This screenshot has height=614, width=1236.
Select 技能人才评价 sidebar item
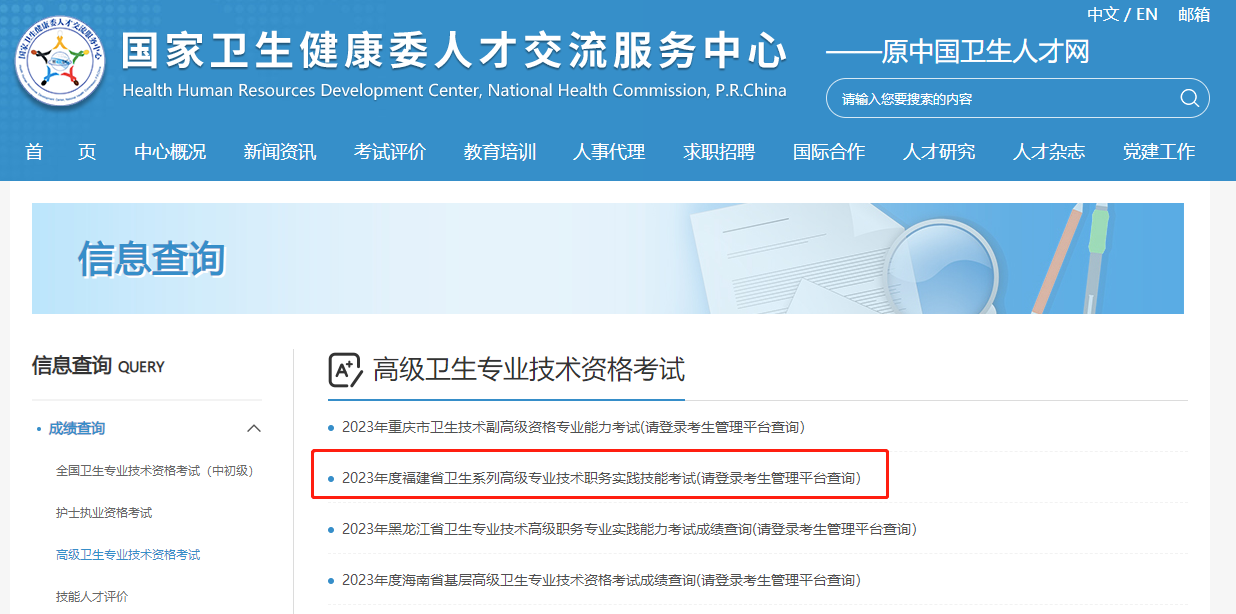point(92,597)
